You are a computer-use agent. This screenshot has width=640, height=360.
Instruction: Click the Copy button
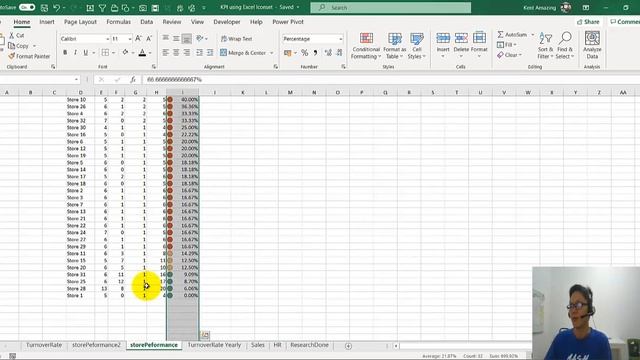click(x=18, y=46)
